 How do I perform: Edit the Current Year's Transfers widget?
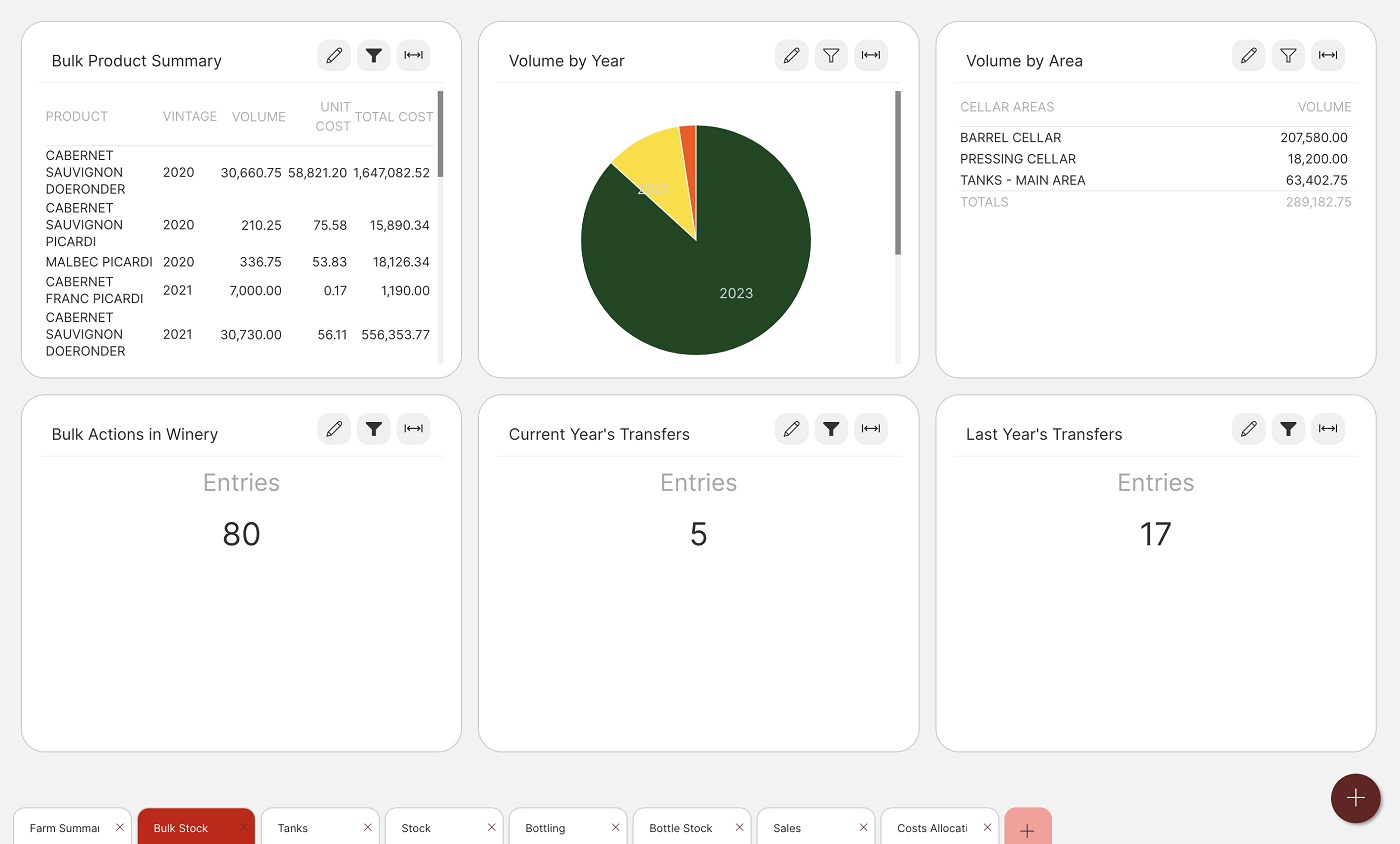[791, 429]
